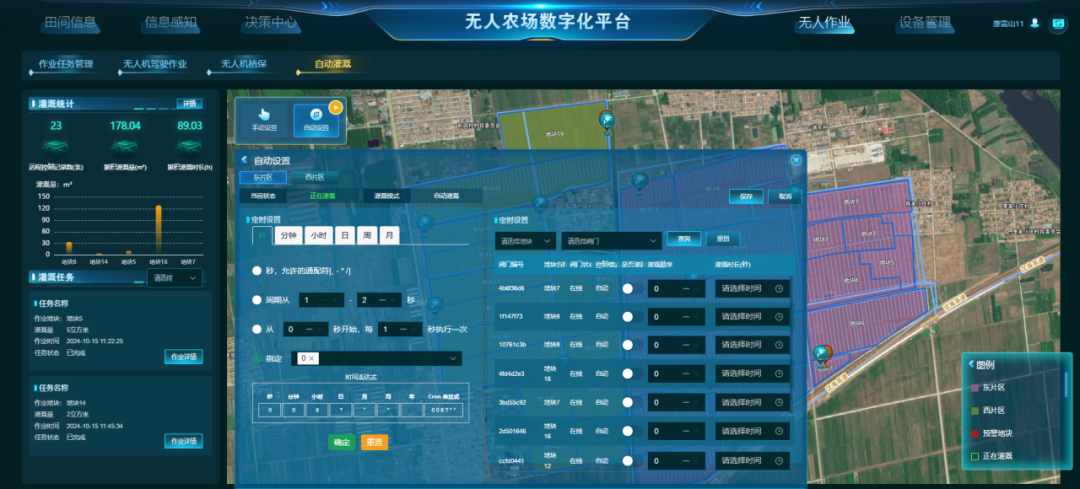Click clock icon in valve 4b6f36d6 row
1080x489 pixels.
[778, 289]
